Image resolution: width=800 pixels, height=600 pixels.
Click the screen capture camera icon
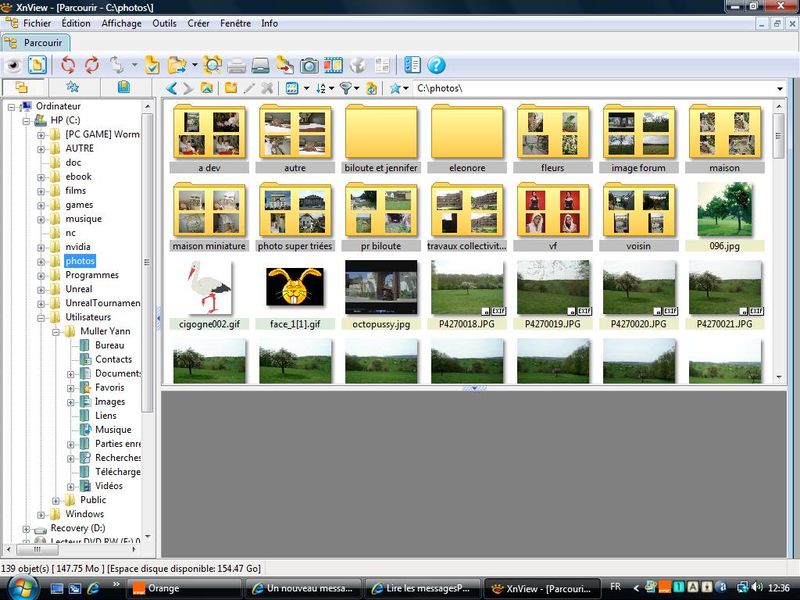click(x=309, y=65)
